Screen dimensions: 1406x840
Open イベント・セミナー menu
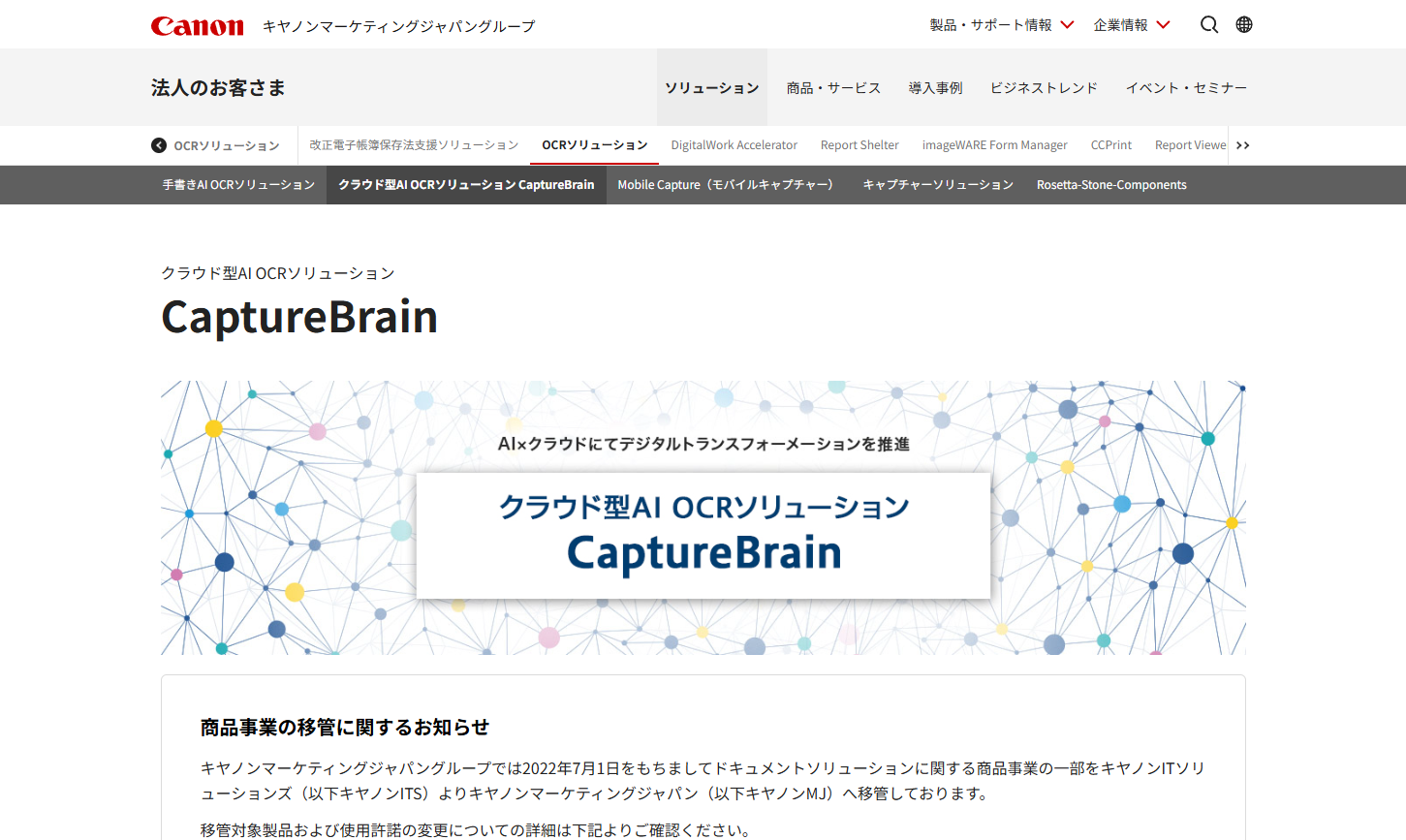(x=1186, y=87)
